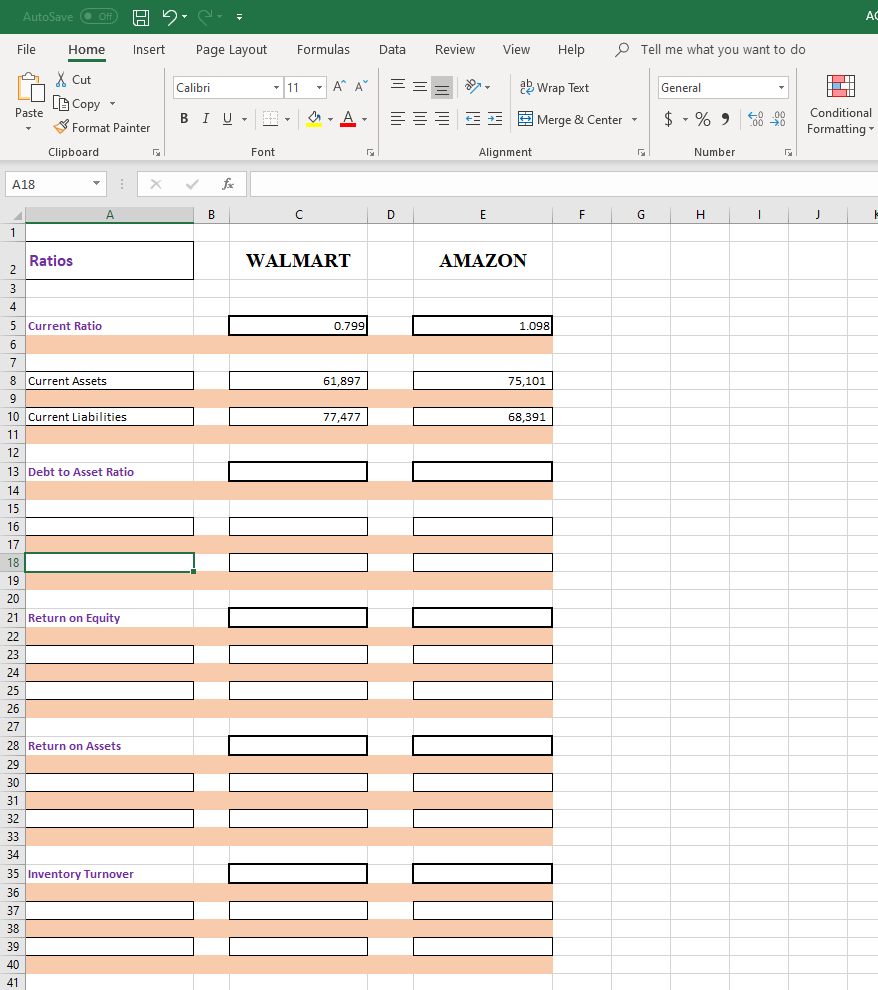Image resolution: width=878 pixels, height=990 pixels.
Task: Open the Calibri font name dropdown
Action: 276,87
